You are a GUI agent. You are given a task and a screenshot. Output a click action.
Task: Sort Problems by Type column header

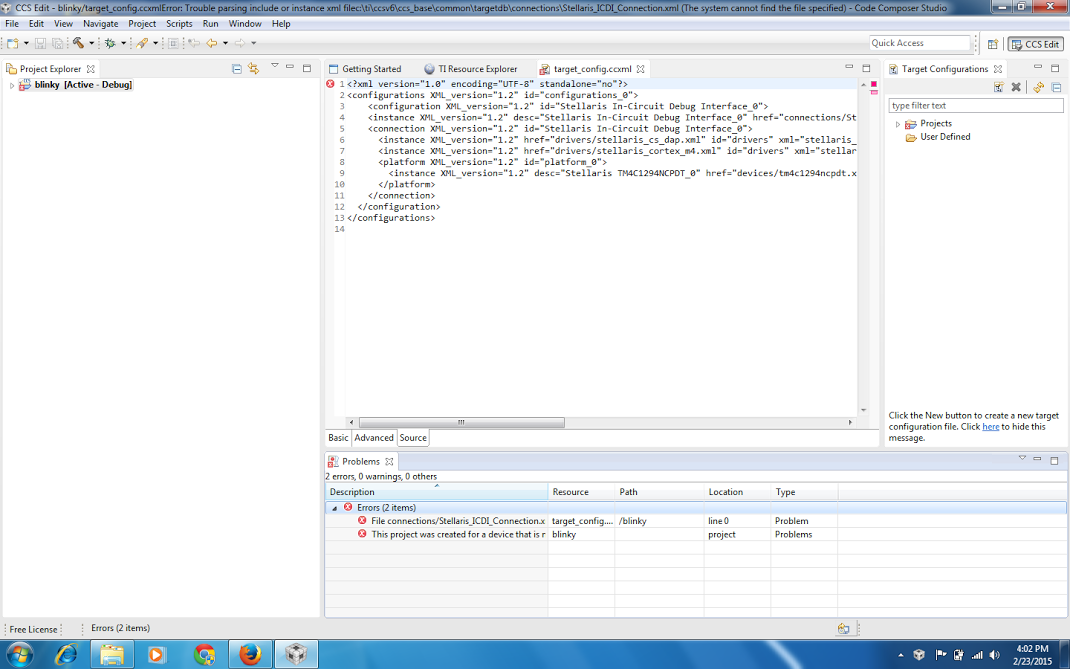(805, 492)
